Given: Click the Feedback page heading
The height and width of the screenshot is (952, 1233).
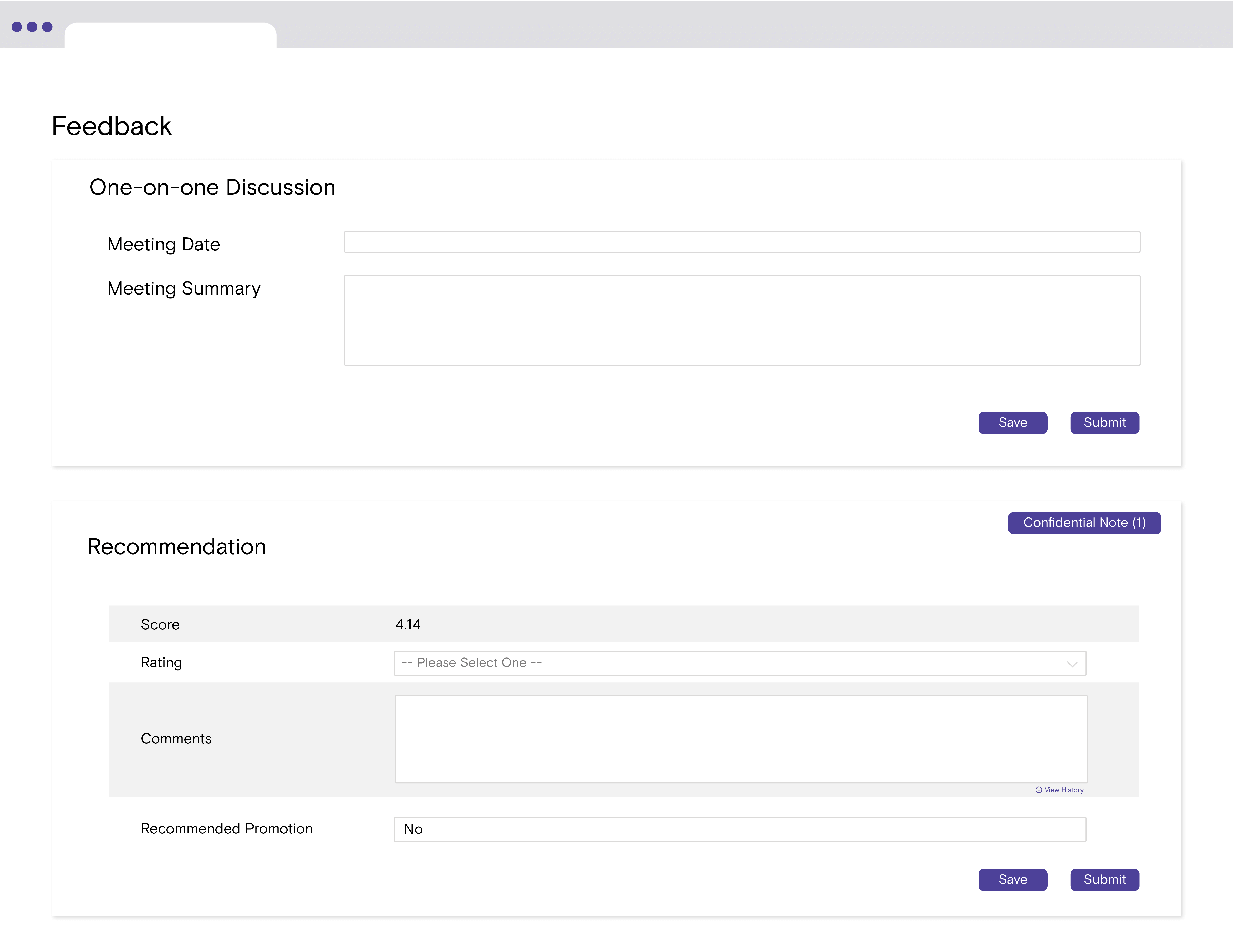Looking at the screenshot, I should (112, 126).
